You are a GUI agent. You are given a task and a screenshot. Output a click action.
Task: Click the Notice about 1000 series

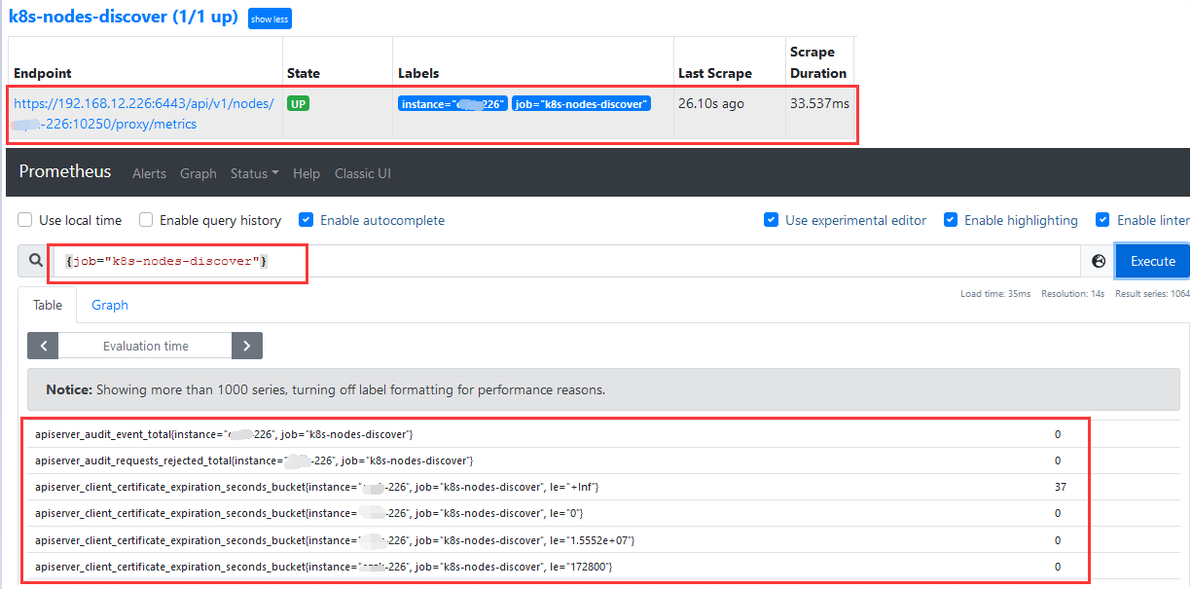[x=604, y=390]
